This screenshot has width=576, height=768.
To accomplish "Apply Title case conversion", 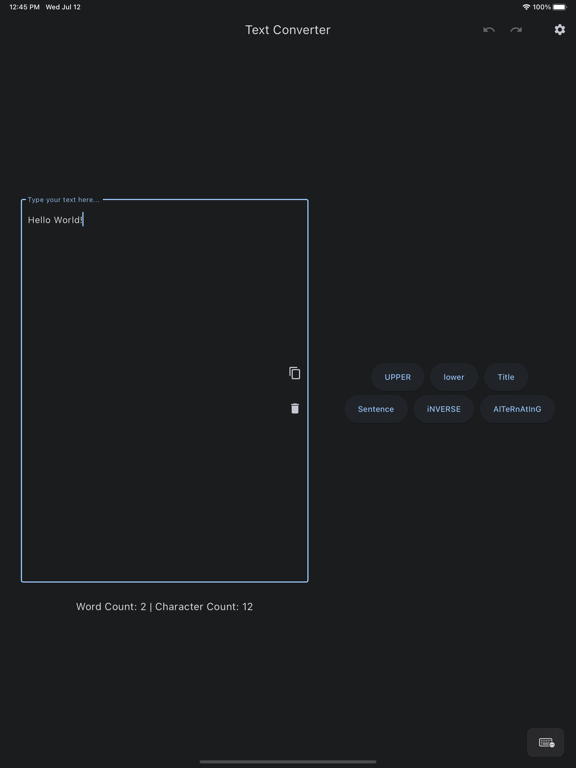I will [x=506, y=377].
